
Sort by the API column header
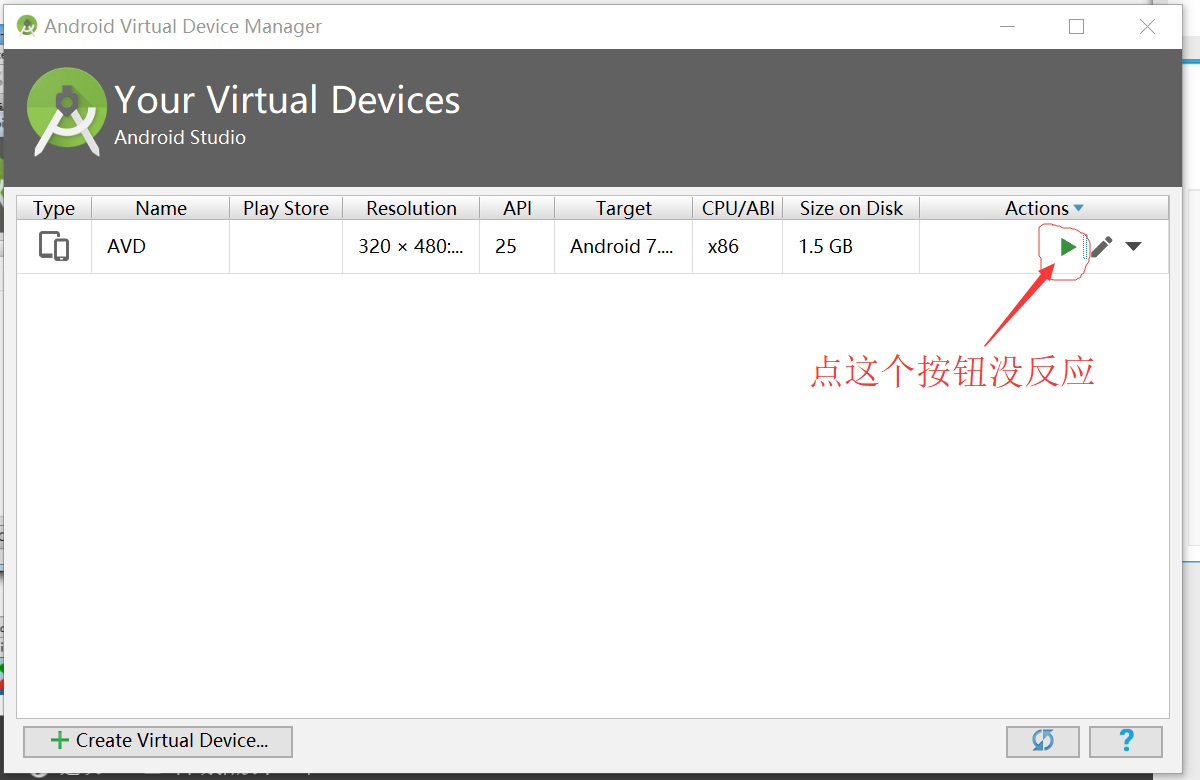(x=517, y=208)
